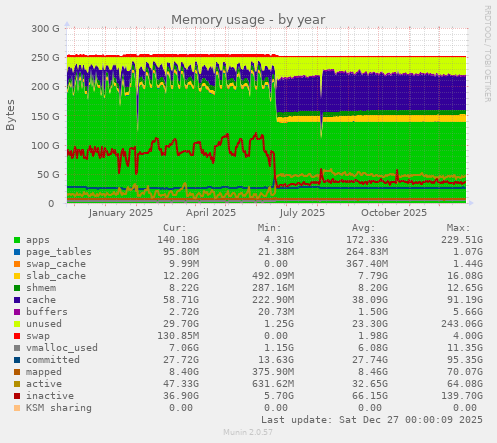Select the buffers legend label
Screen dimensions: 497x443
(x=47, y=312)
